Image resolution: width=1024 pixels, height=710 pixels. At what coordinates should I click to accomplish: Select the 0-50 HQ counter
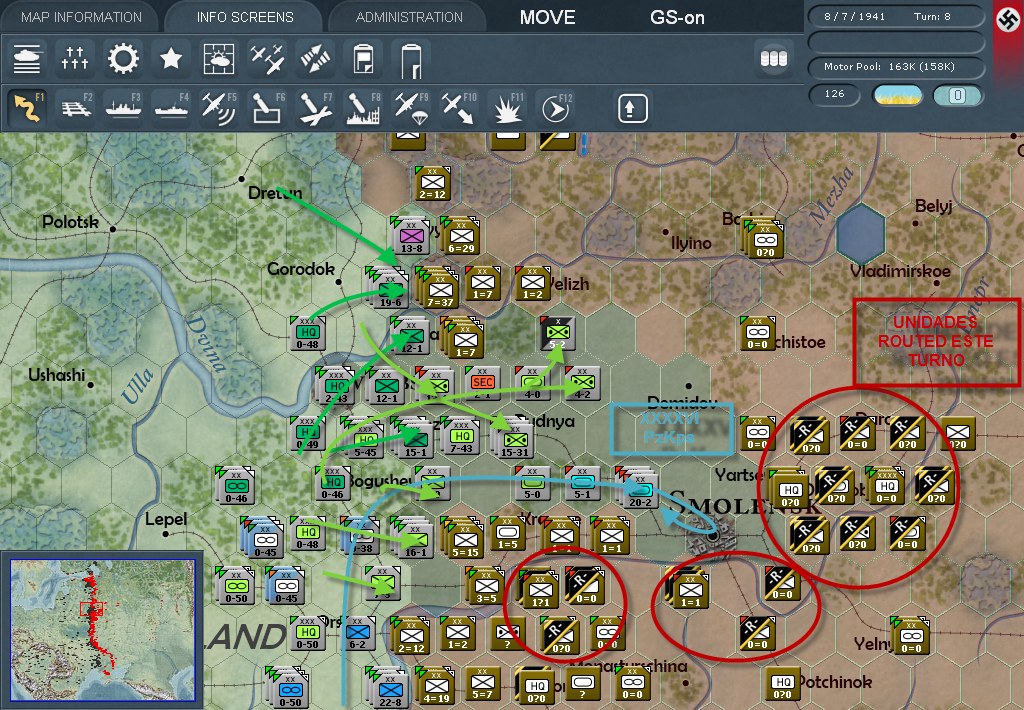tap(308, 633)
